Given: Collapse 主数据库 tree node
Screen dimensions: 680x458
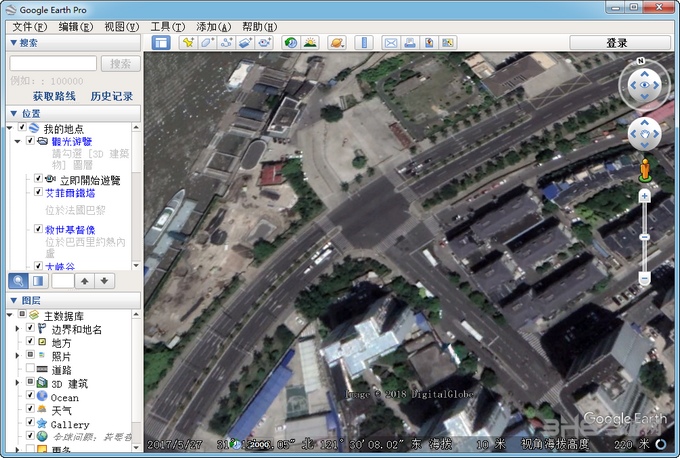Looking at the screenshot, I should pyautogui.click(x=10, y=315).
